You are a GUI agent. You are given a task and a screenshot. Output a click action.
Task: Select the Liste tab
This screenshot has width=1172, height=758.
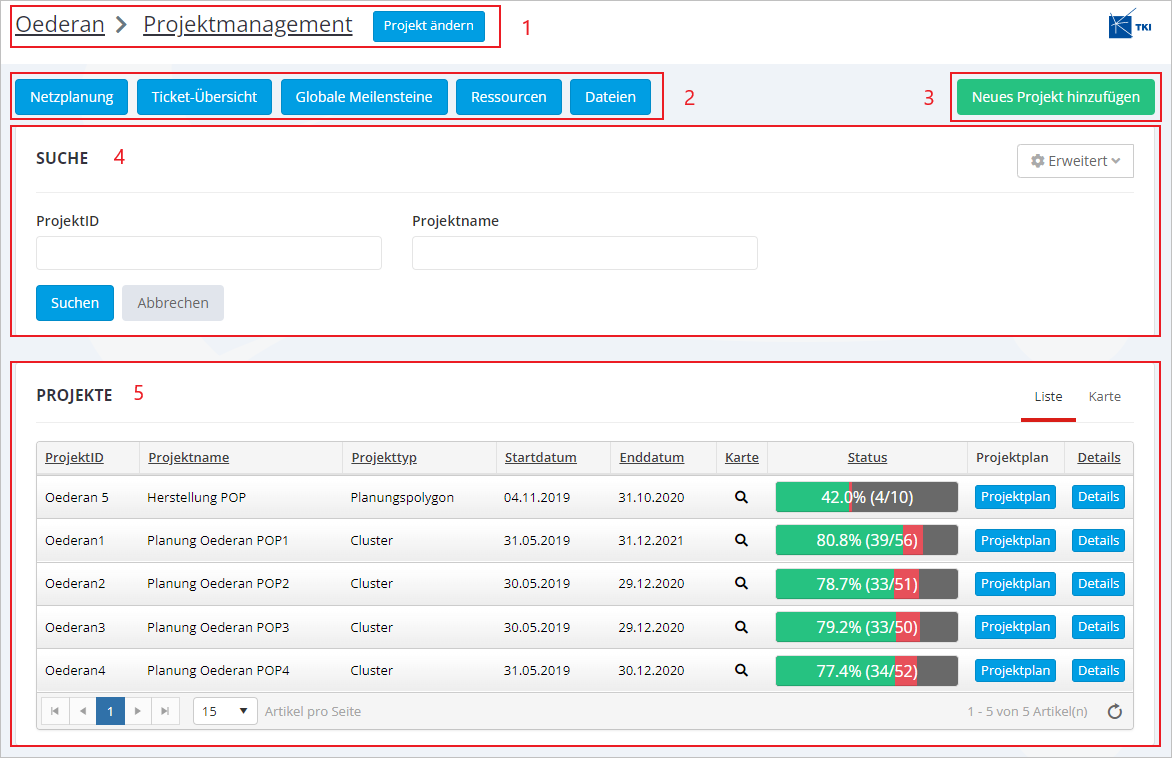(1048, 397)
